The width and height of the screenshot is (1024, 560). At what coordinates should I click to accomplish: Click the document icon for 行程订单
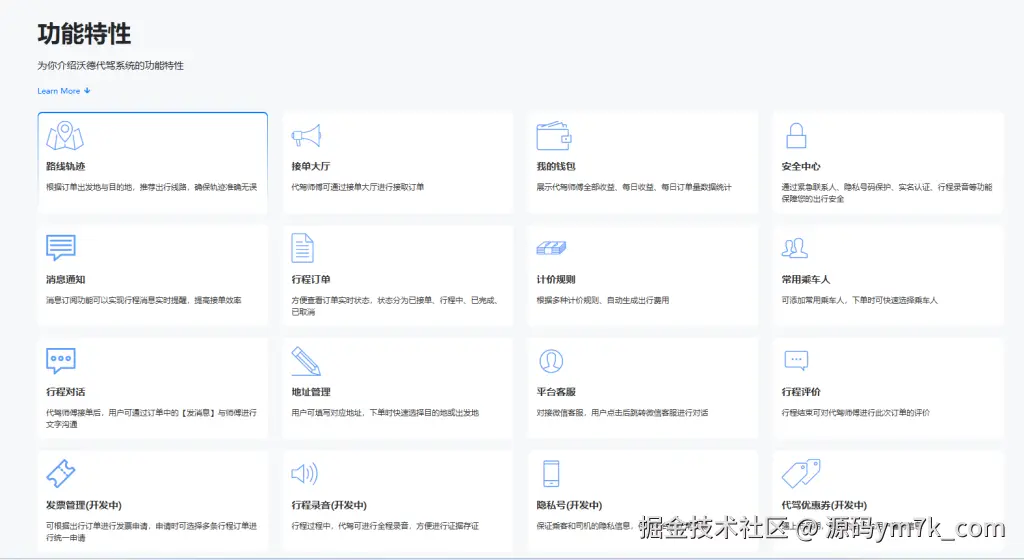[x=302, y=248]
